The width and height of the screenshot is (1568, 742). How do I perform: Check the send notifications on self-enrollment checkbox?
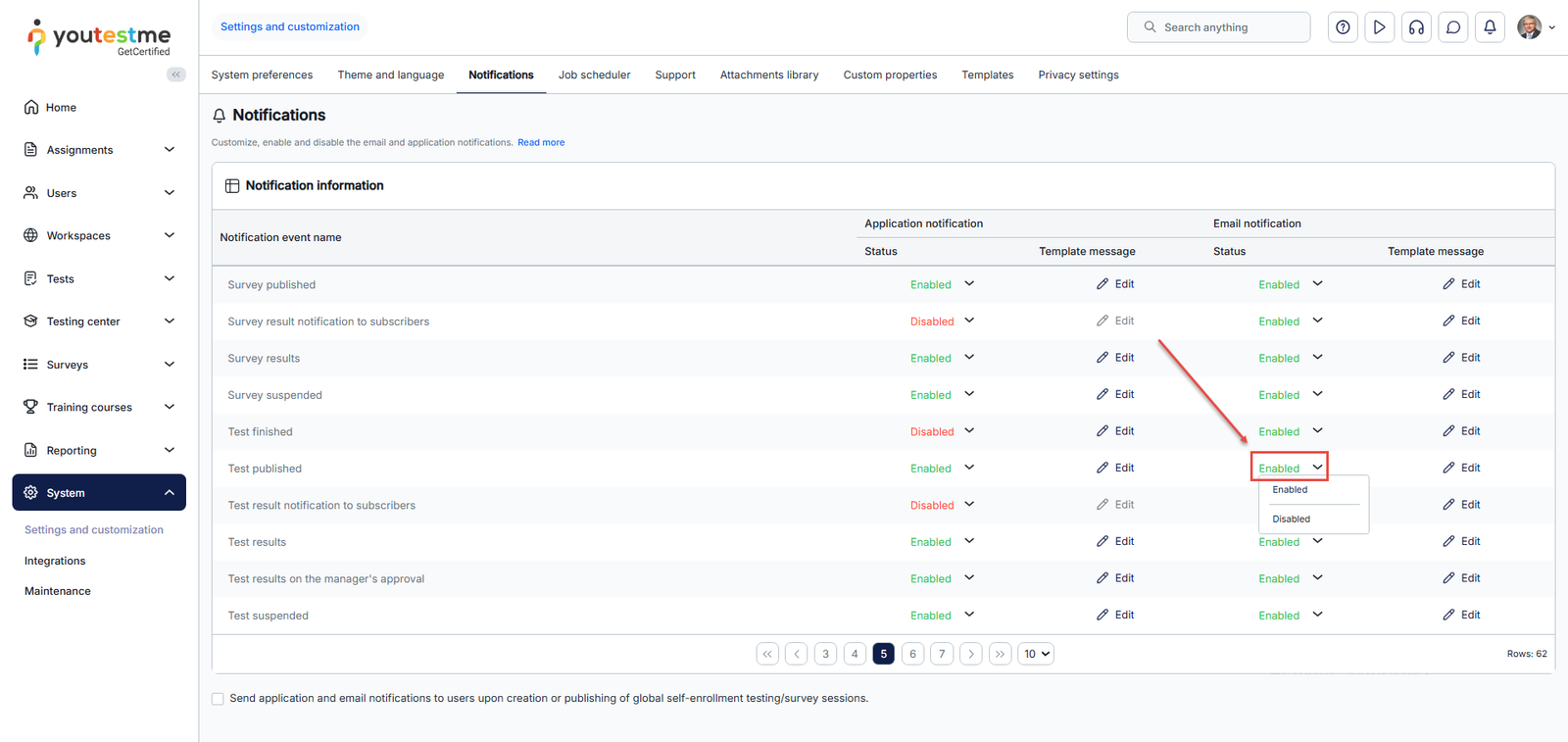click(218, 699)
